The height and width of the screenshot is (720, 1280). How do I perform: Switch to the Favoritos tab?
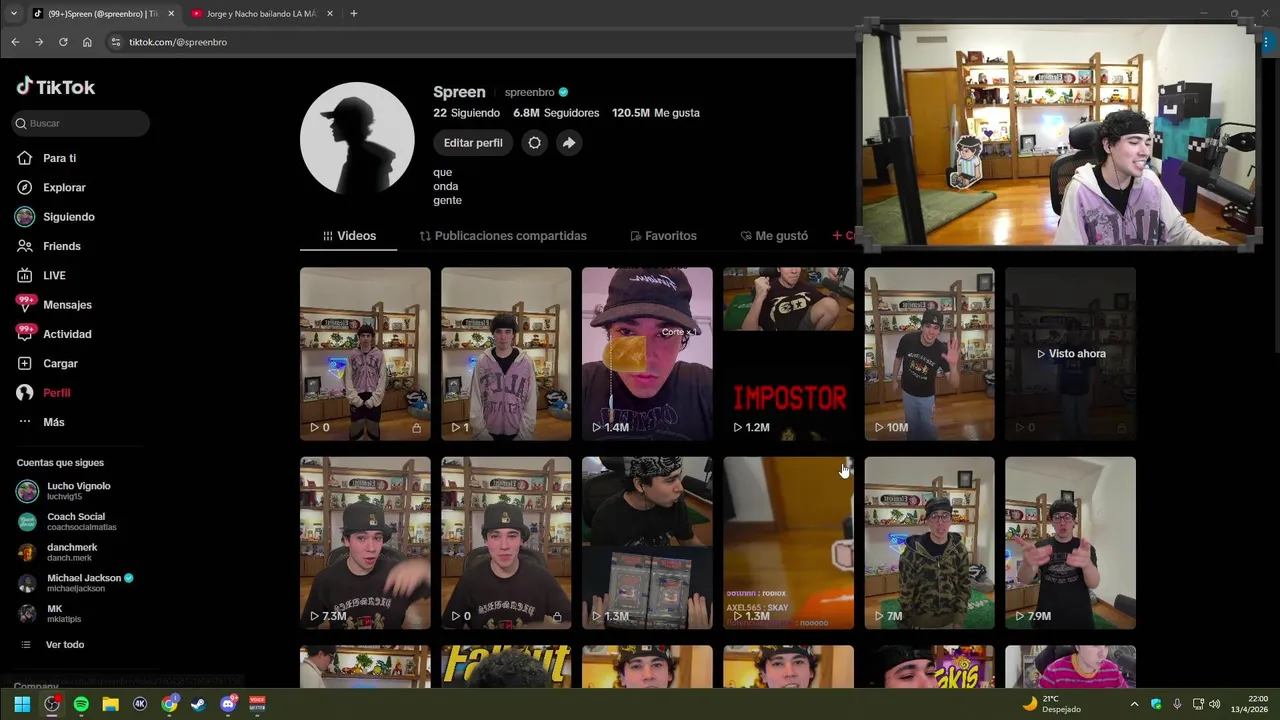coord(663,236)
